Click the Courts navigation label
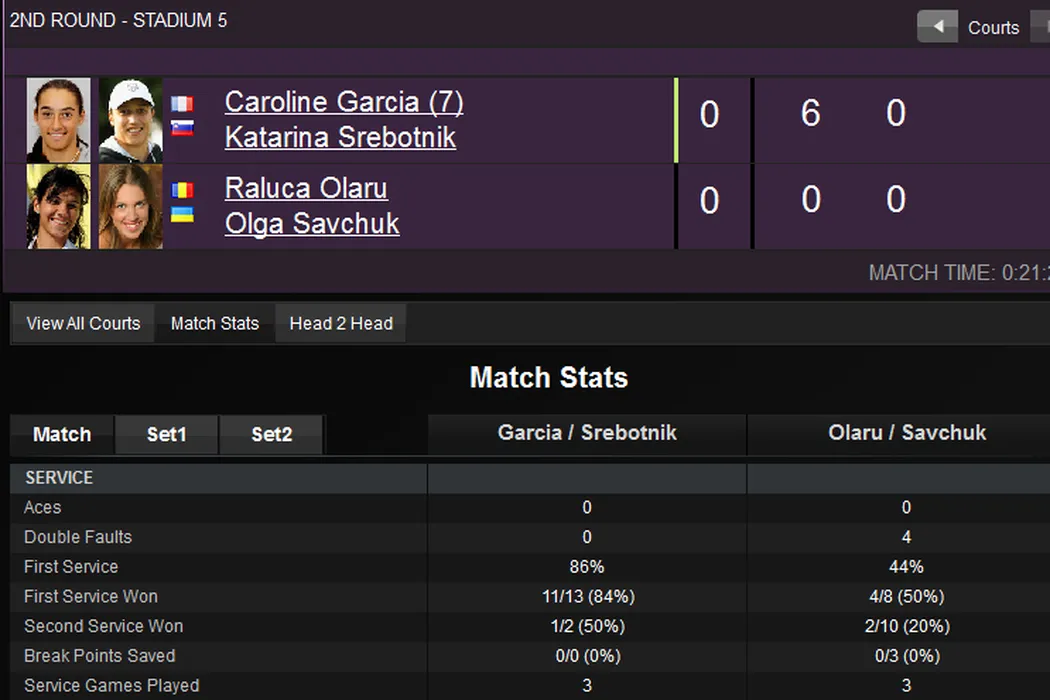The width and height of the screenshot is (1050, 700). (x=993, y=28)
